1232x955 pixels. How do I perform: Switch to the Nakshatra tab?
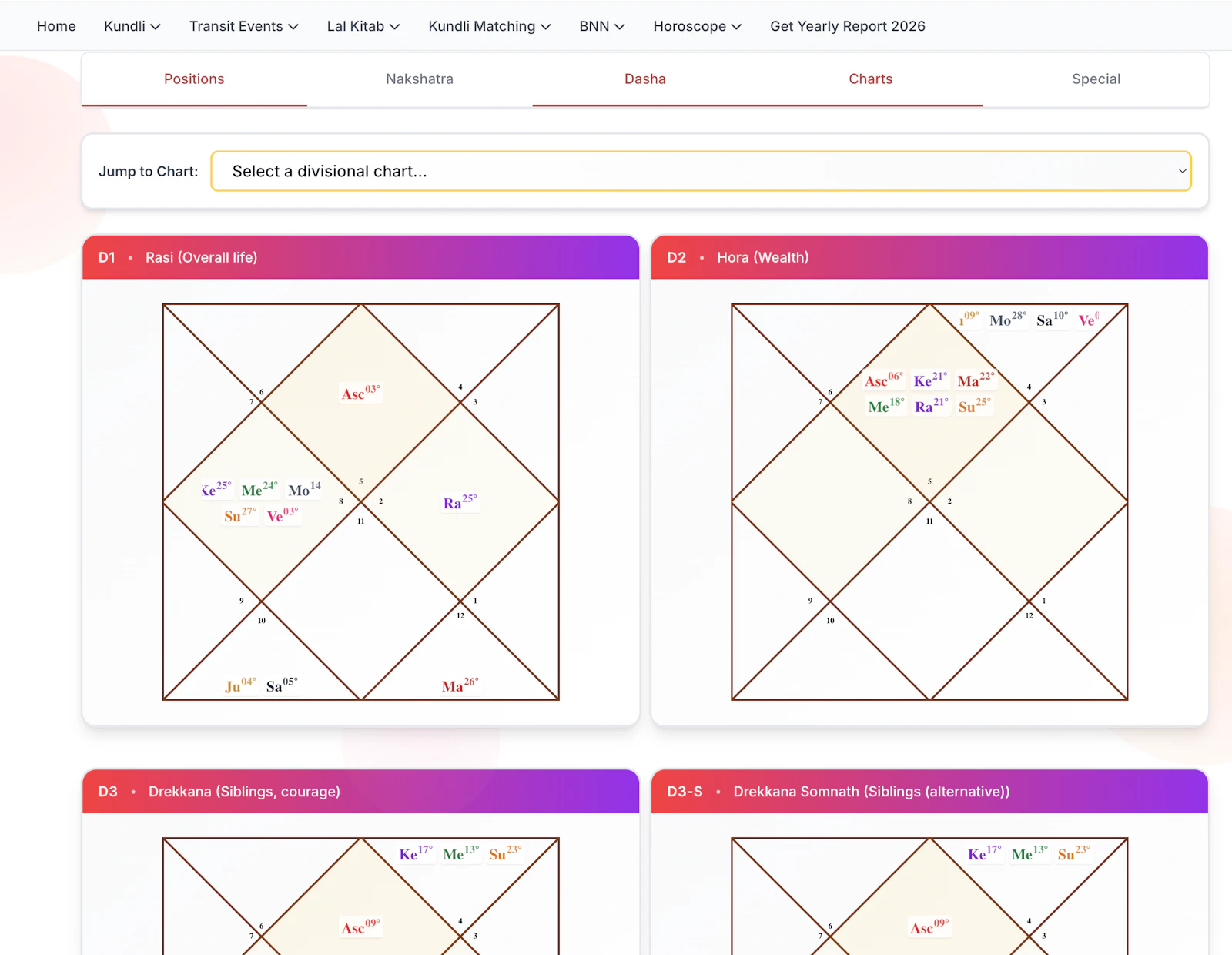(419, 79)
